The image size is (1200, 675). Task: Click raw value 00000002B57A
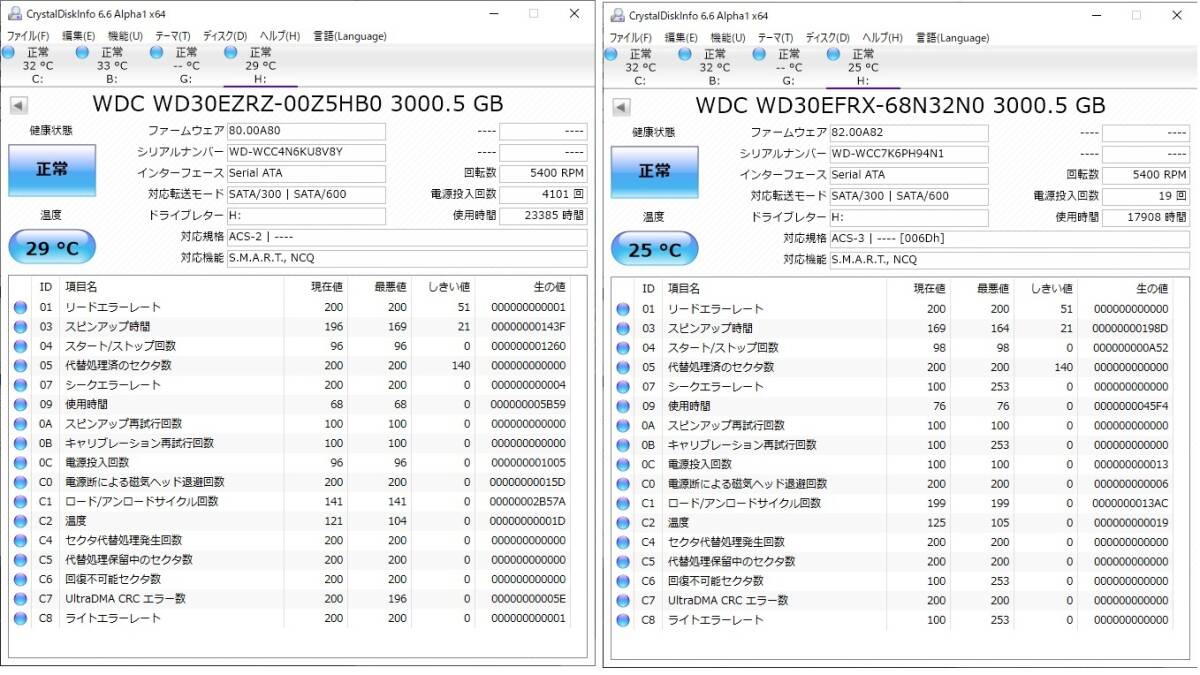[528, 502]
